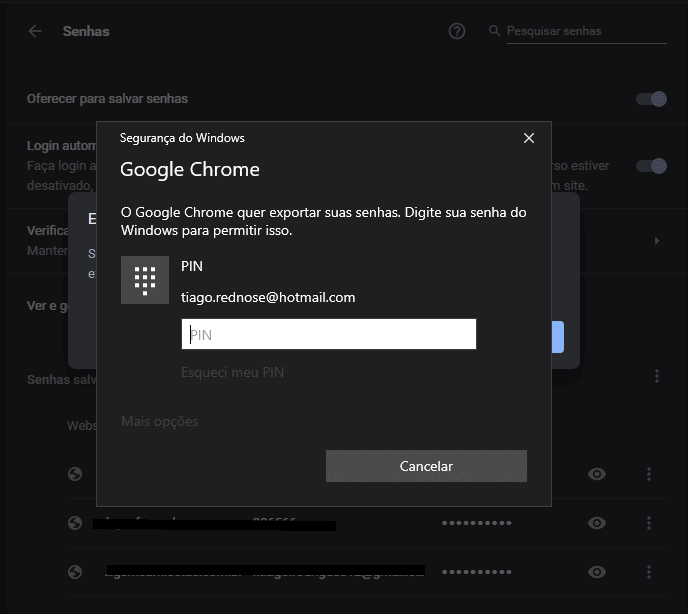Focus the 'Pesquisar senhas' search field

(587, 31)
